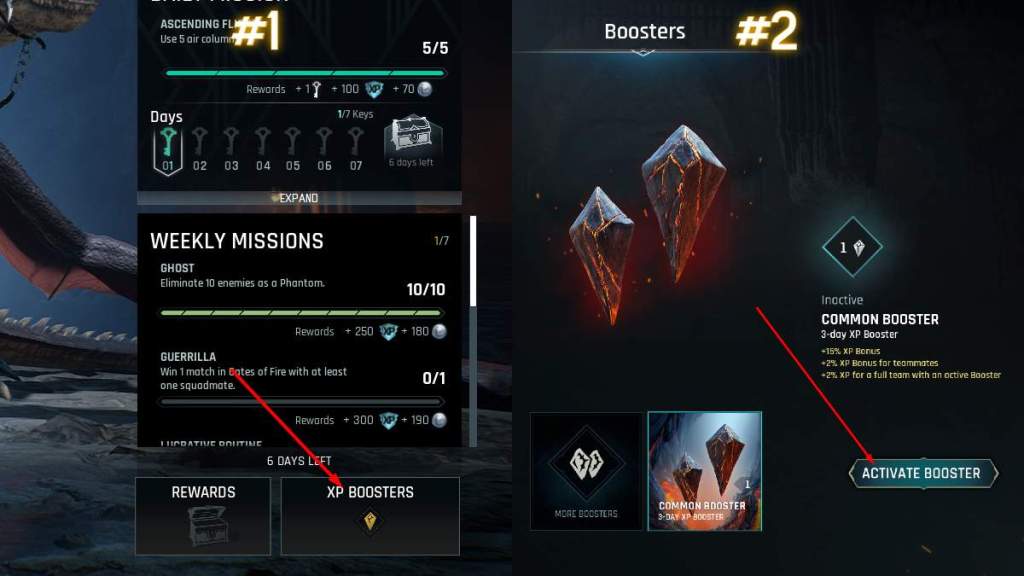Screen dimensions: 1024x576
Task: Click the Guerrilla mission coin reward icon
Action: click(440, 420)
